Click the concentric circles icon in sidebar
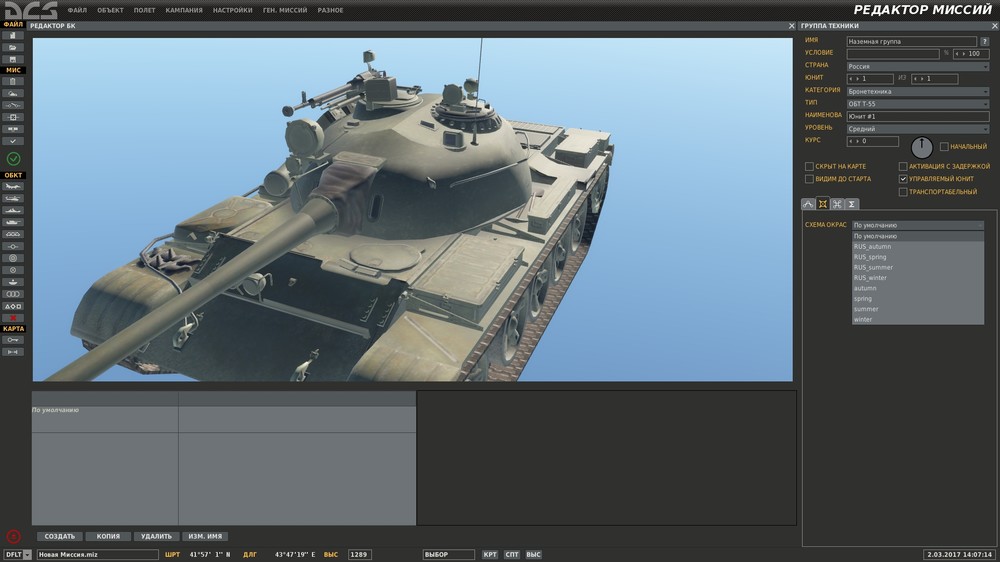 click(13, 258)
